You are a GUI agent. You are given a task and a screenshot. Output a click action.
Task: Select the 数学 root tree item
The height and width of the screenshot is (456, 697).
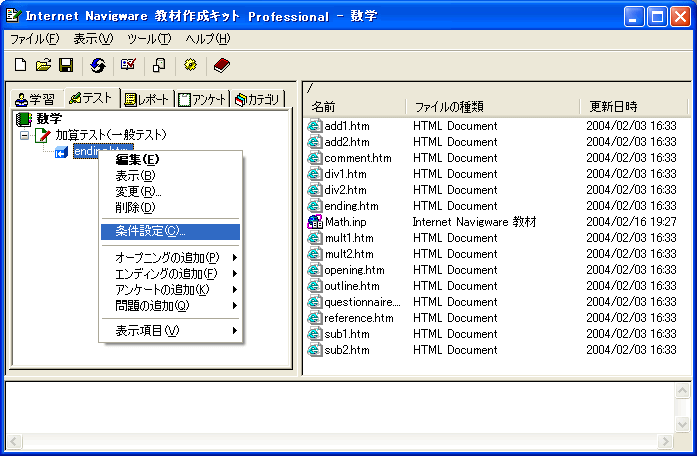pyautogui.click(x=48, y=119)
